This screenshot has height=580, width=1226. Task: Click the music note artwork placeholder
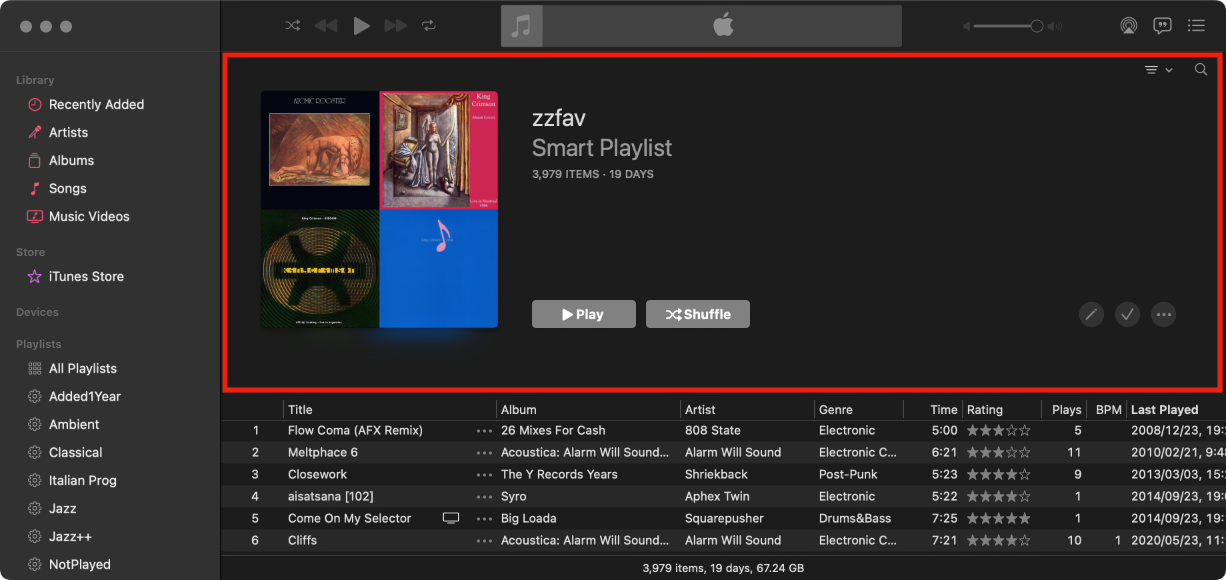coord(522,26)
